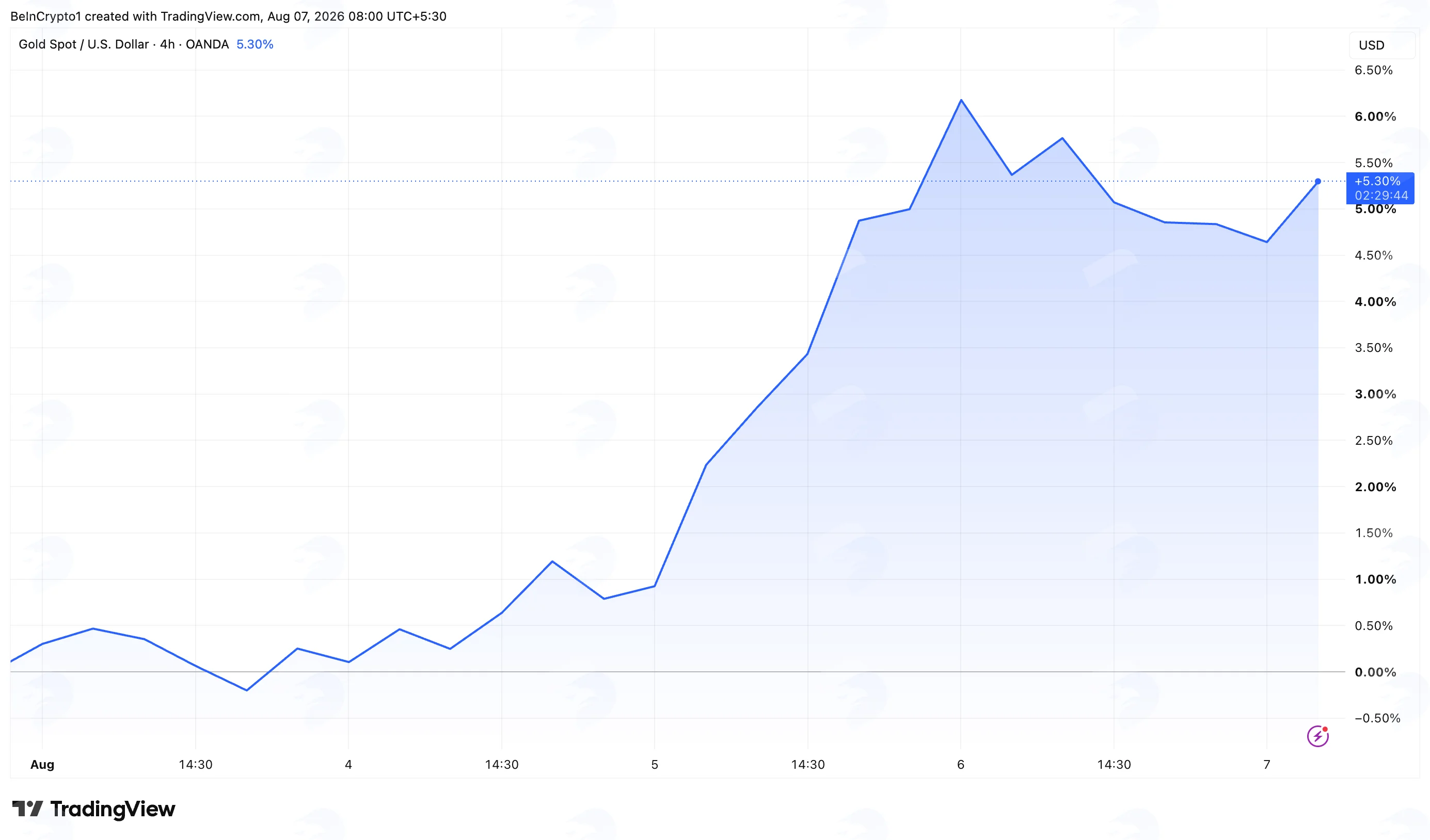Click the TradingView wordmark link
Viewport: 1430px width, 840px height.
113,809
